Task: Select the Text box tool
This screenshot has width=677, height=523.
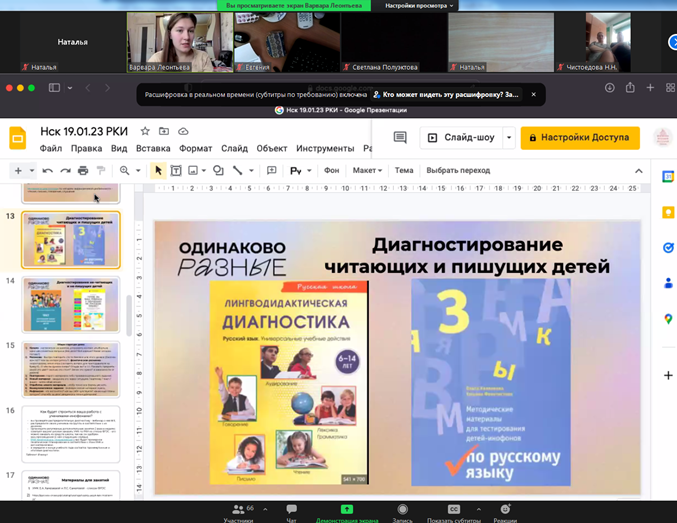Action: [x=176, y=171]
